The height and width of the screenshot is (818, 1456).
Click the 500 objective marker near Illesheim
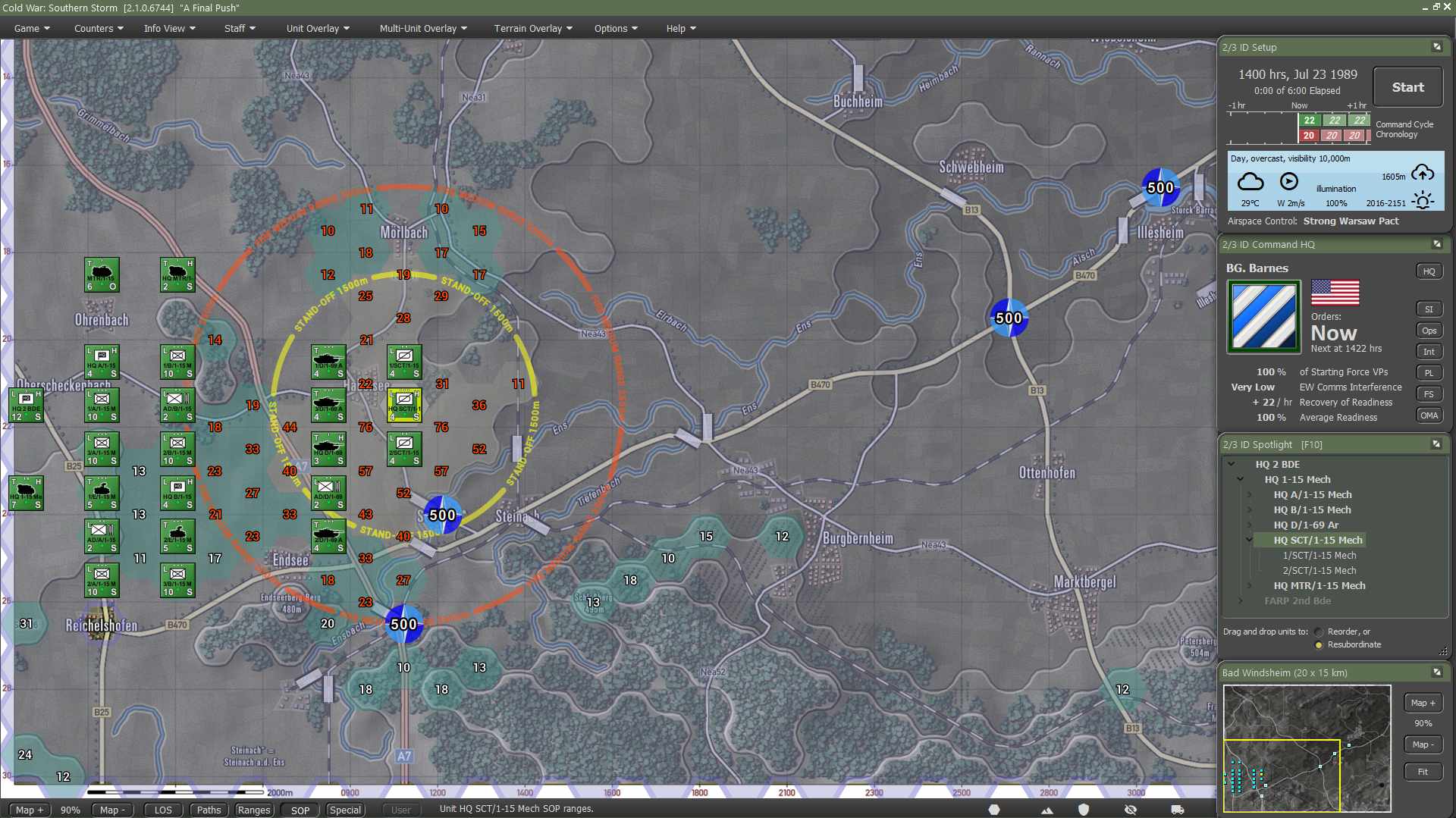(1160, 188)
